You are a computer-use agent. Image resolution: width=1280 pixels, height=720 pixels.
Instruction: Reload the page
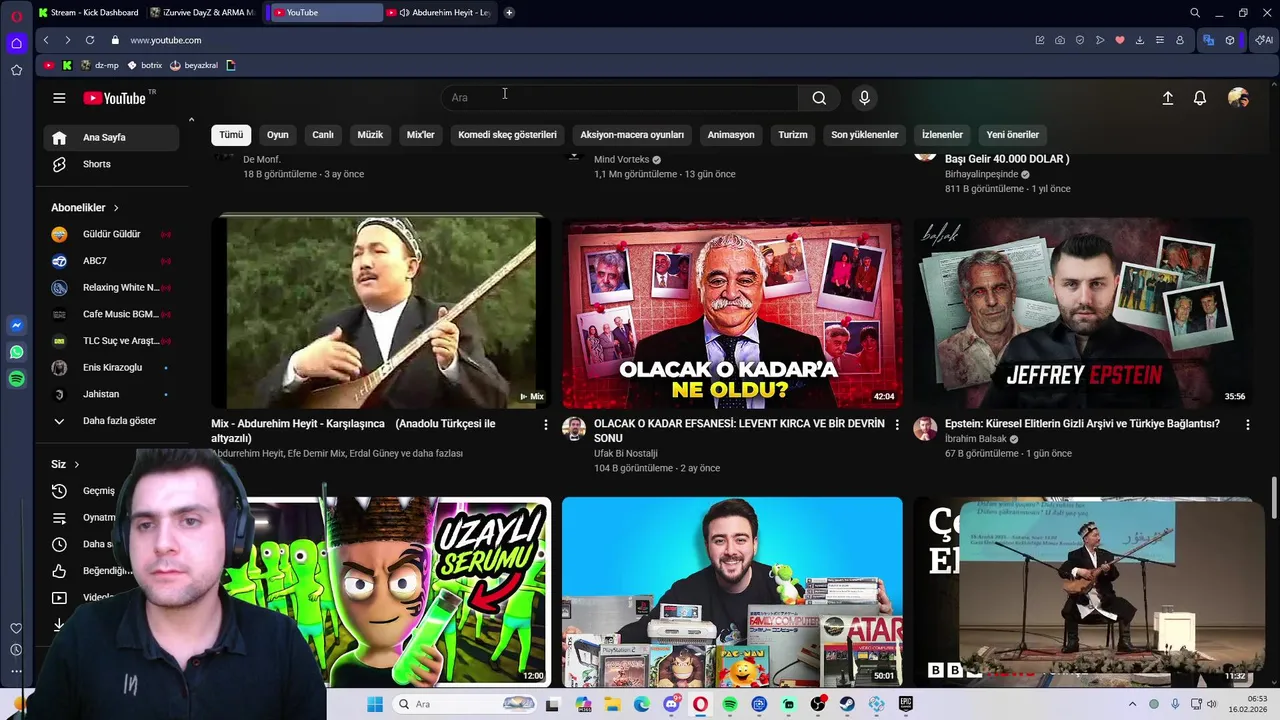(90, 40)
